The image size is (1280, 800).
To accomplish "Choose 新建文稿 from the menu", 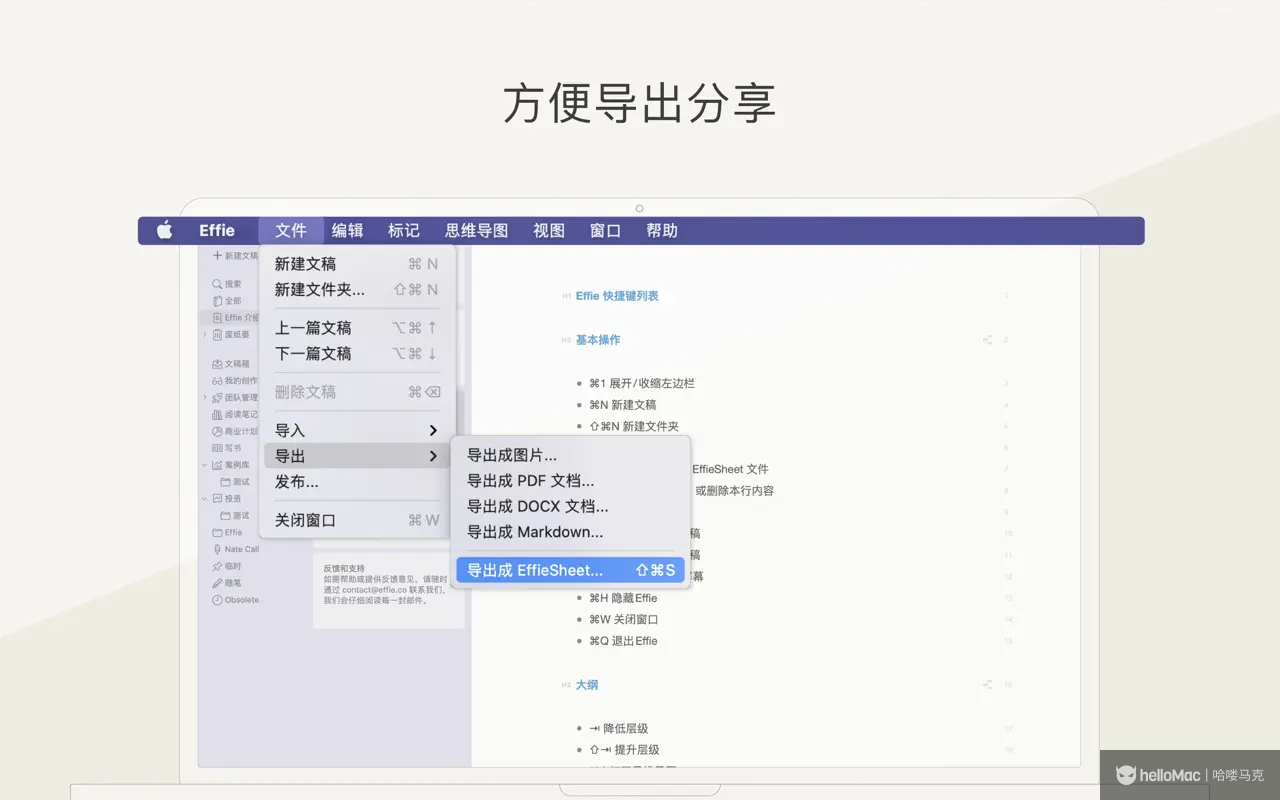I will (357, 264).
